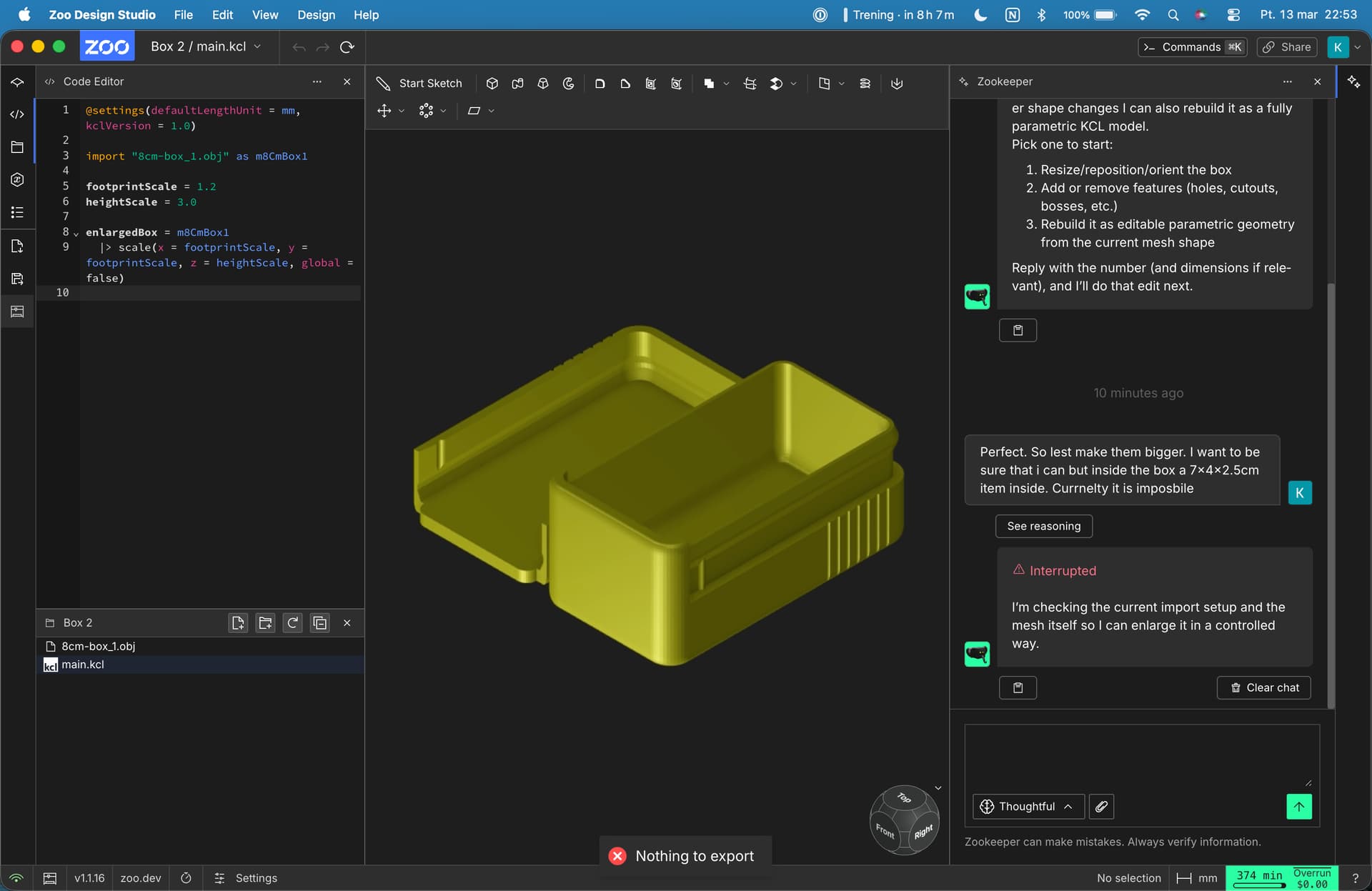Viewport: 1372px width, 891px height.
Task: Open the Thoughtful mode dropdown
Action: [x=1028, y=807]
